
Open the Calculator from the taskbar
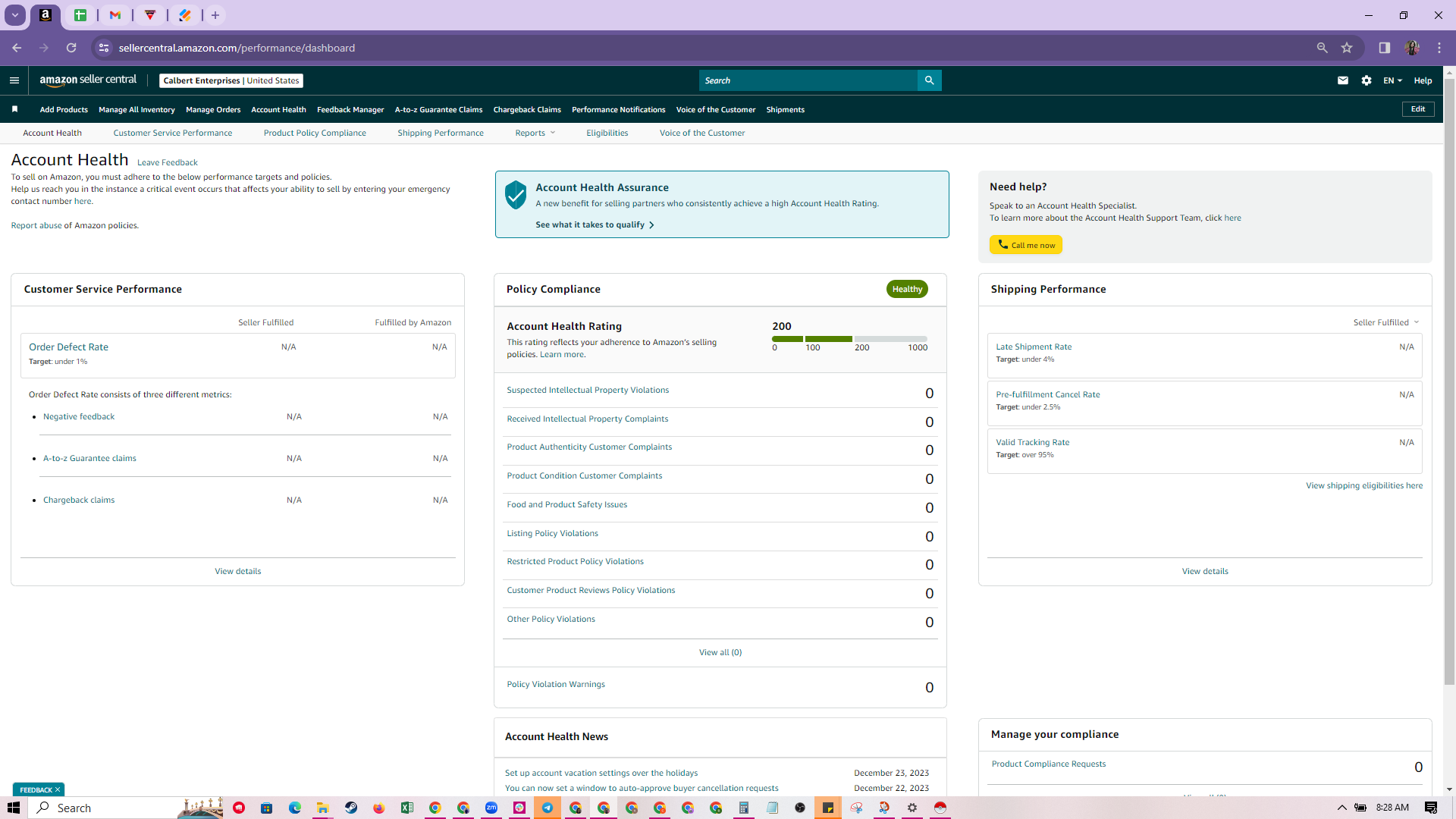coord(744,808)
